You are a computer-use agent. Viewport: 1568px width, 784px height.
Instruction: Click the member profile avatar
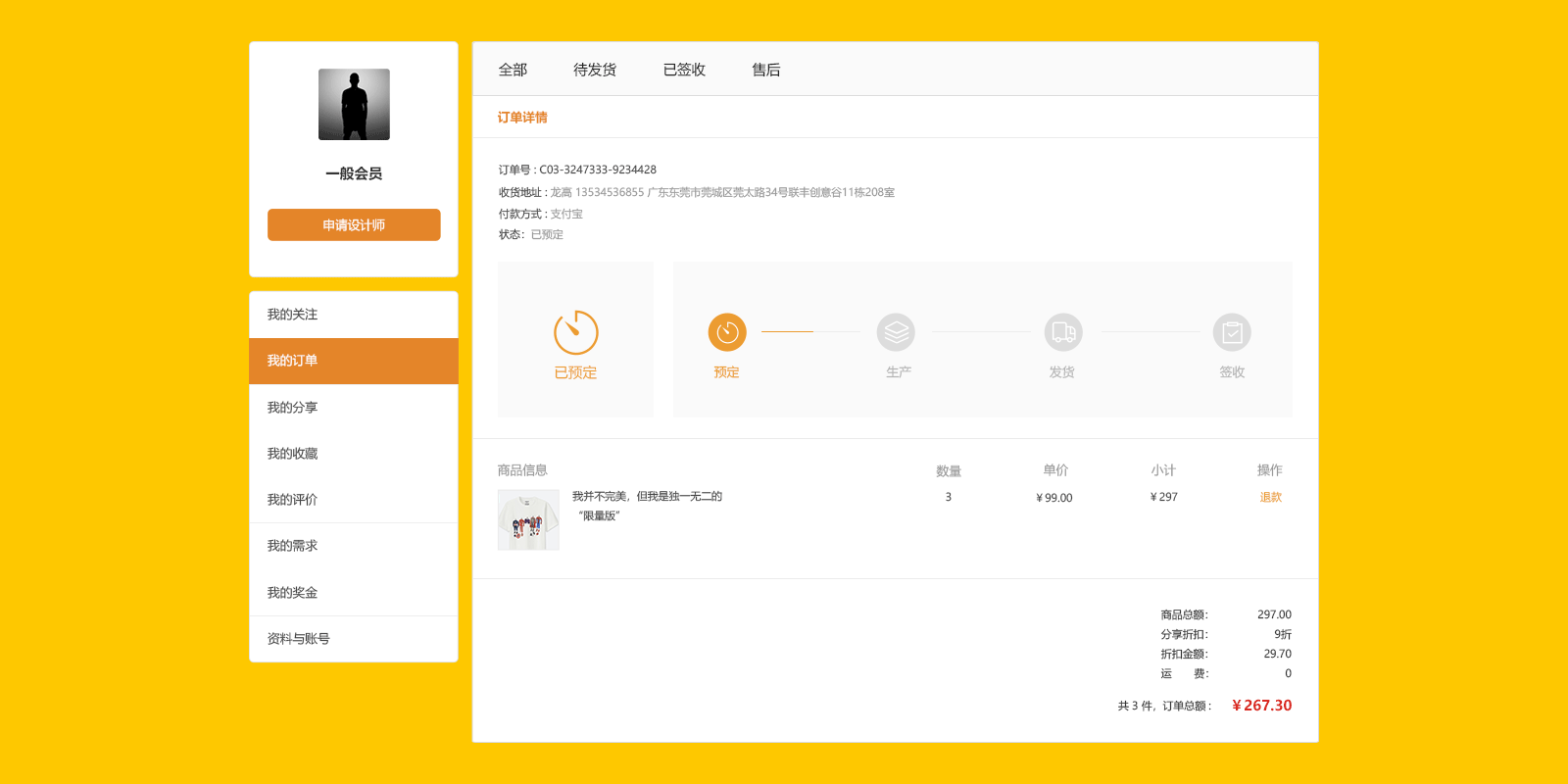point(354,105)
